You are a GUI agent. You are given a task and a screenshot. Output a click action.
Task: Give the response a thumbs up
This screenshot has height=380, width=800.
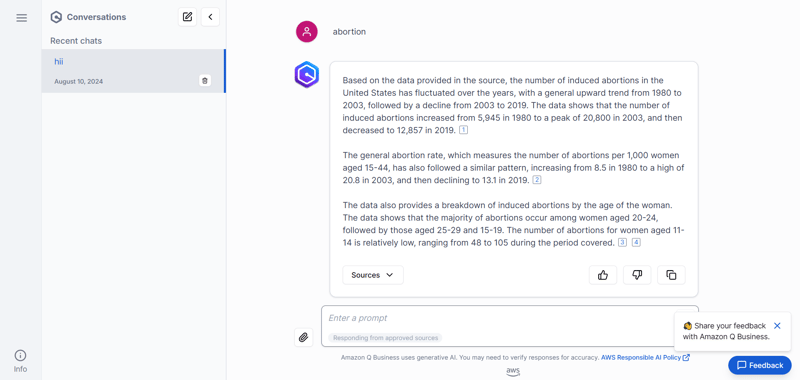click(x=603, y=275)
